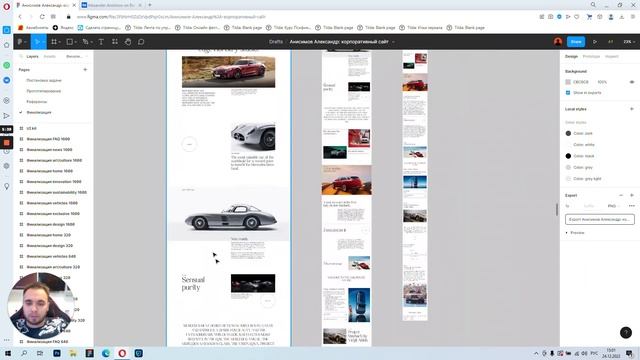Select the vehicles 1600 frame layer
640x360 pixels.
pos(52,203)
